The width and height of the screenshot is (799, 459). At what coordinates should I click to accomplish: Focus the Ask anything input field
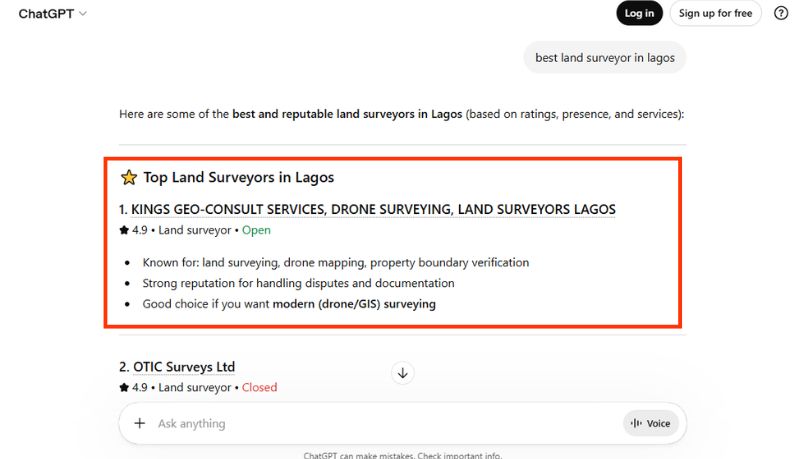pos(387,423)
